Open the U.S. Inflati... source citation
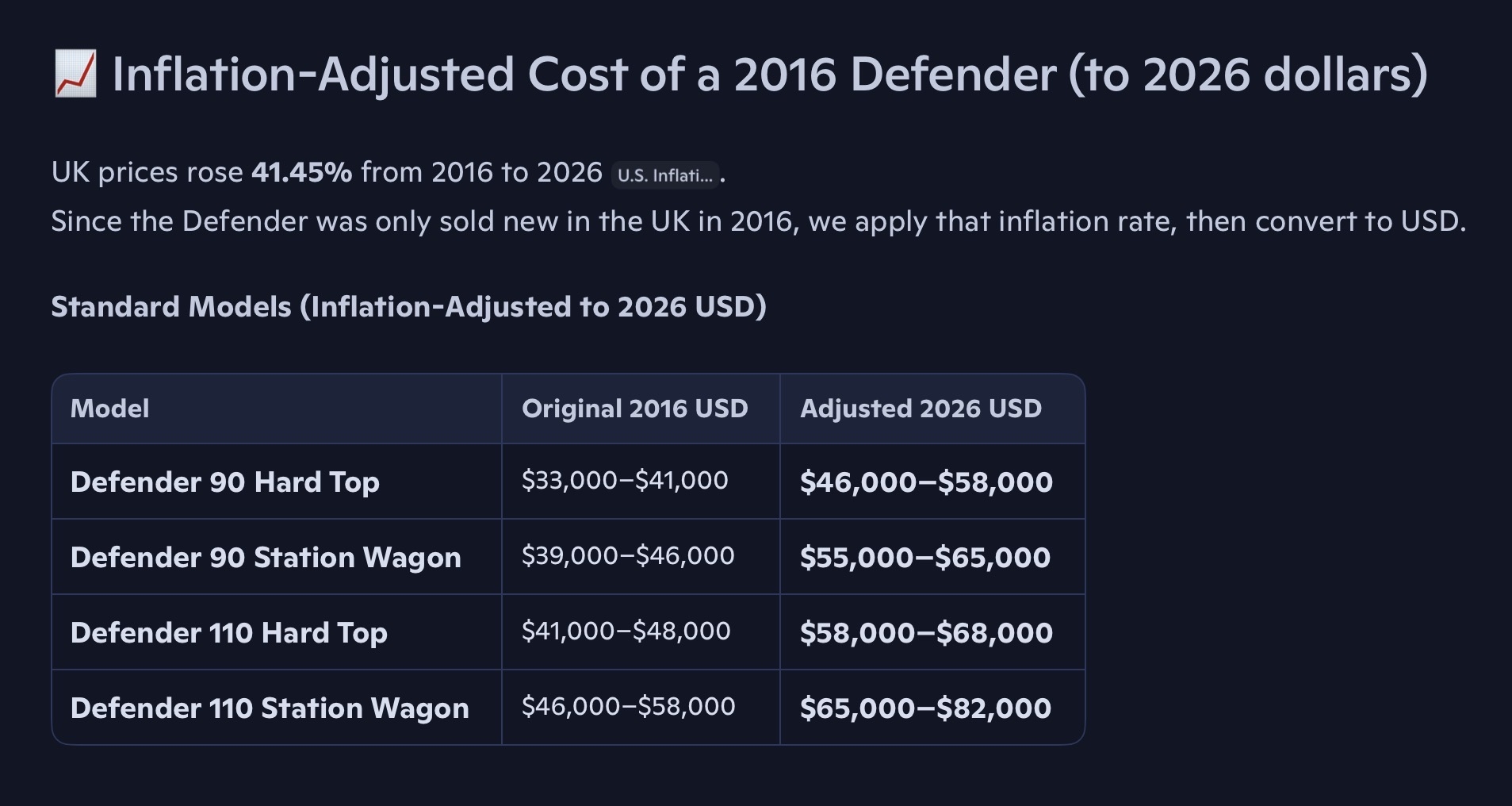 (665, 175)
